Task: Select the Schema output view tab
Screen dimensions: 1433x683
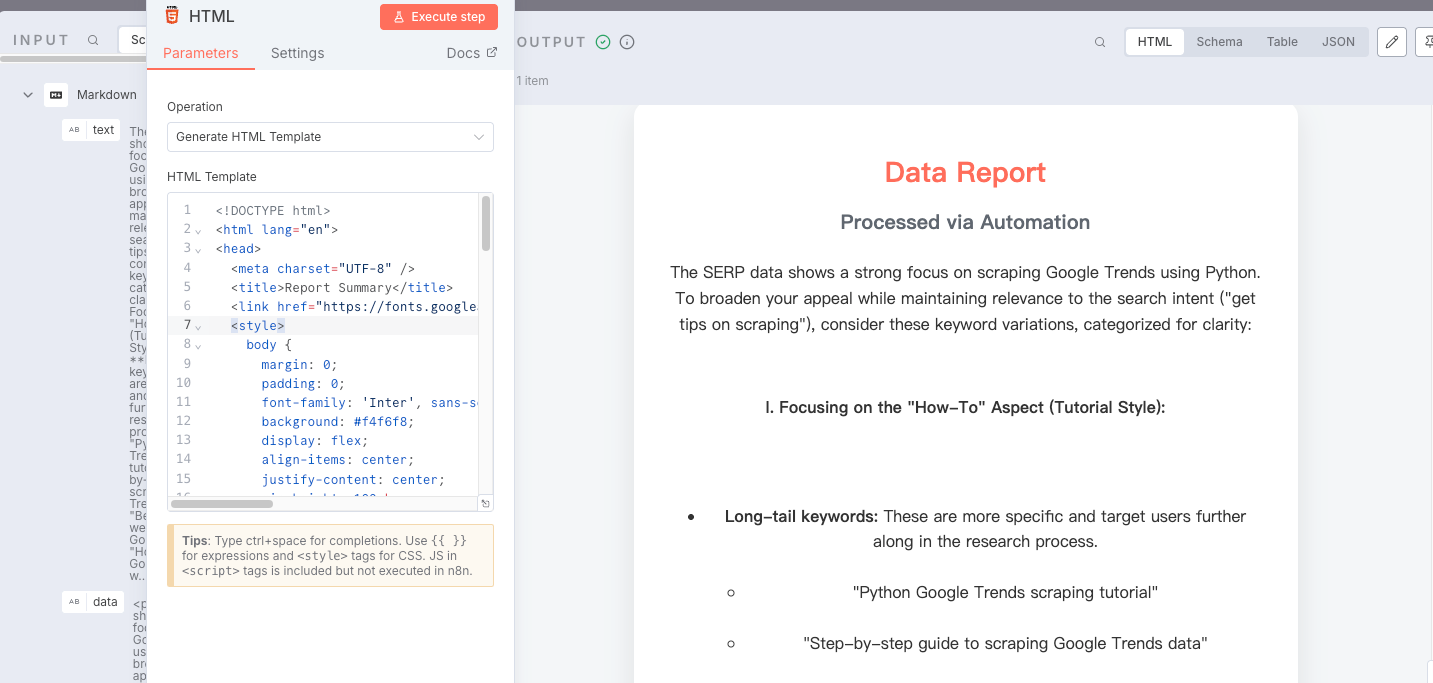Action: 1219,42
